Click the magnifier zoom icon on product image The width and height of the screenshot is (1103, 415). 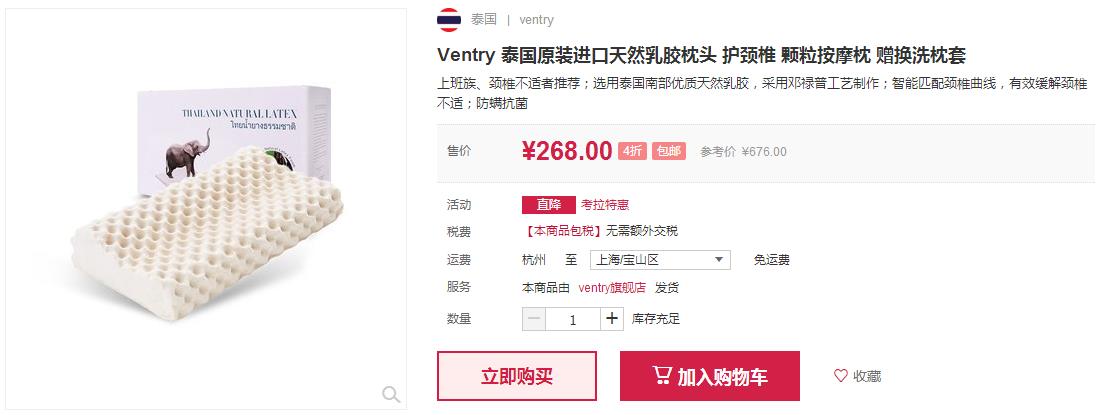coord(391,395)
